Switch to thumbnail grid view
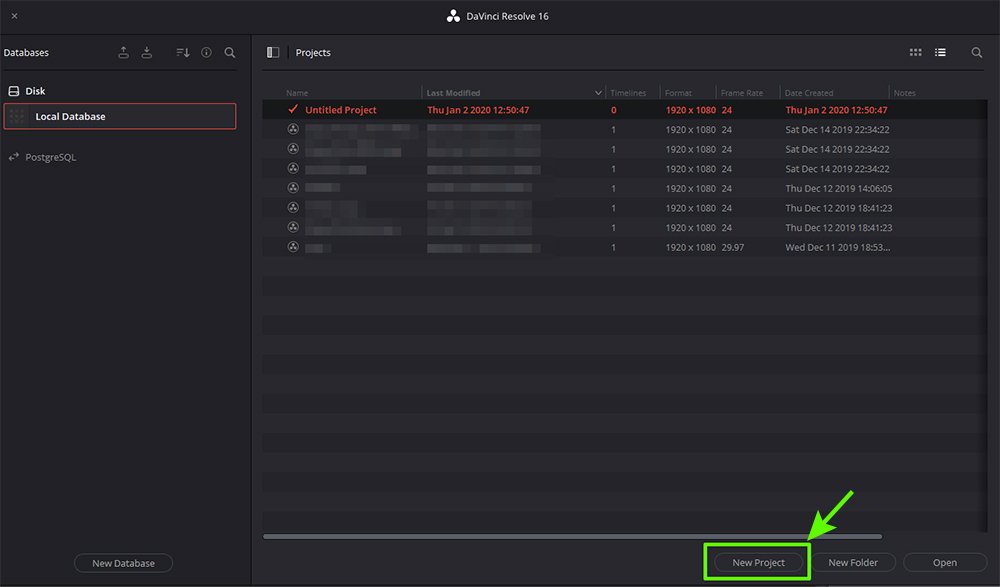 [x=916, y=52]
